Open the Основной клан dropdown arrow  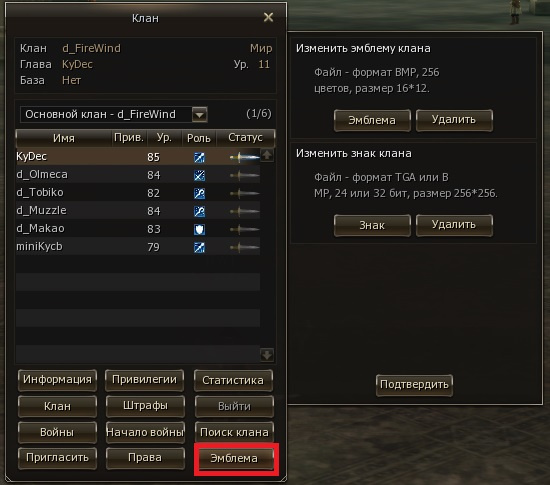pos(200,115)
